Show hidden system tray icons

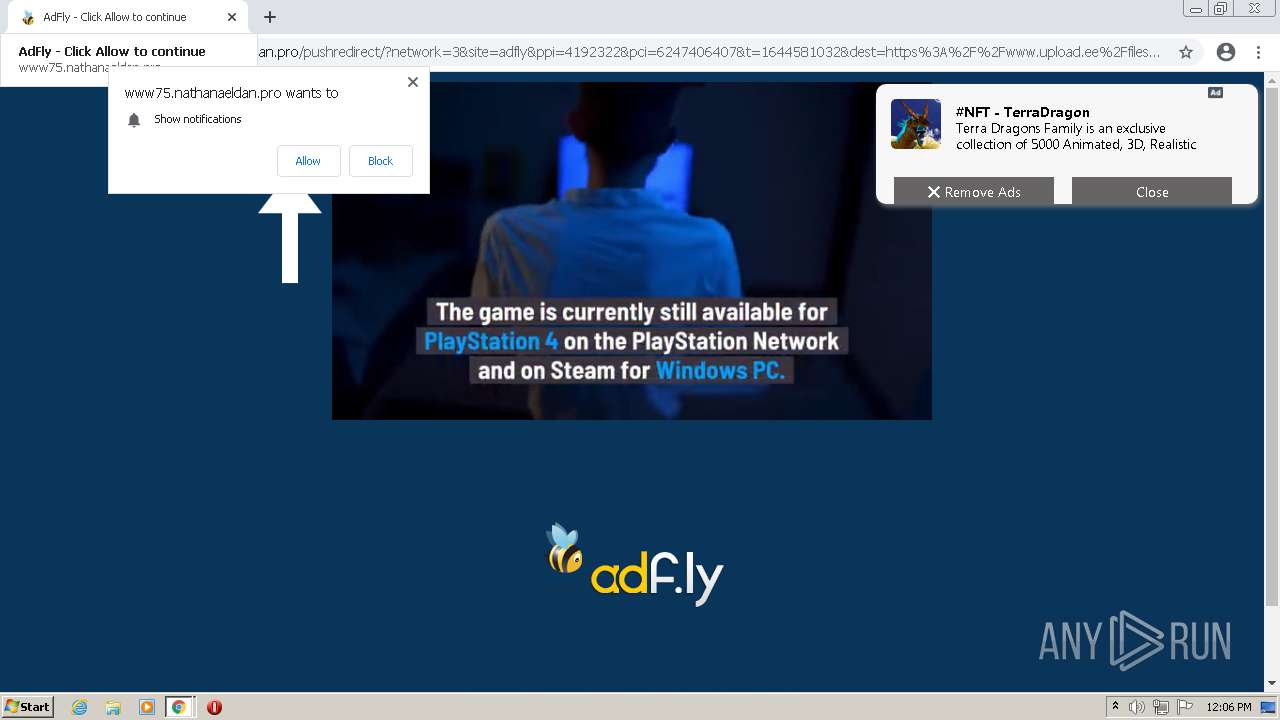pos(1115,707)
